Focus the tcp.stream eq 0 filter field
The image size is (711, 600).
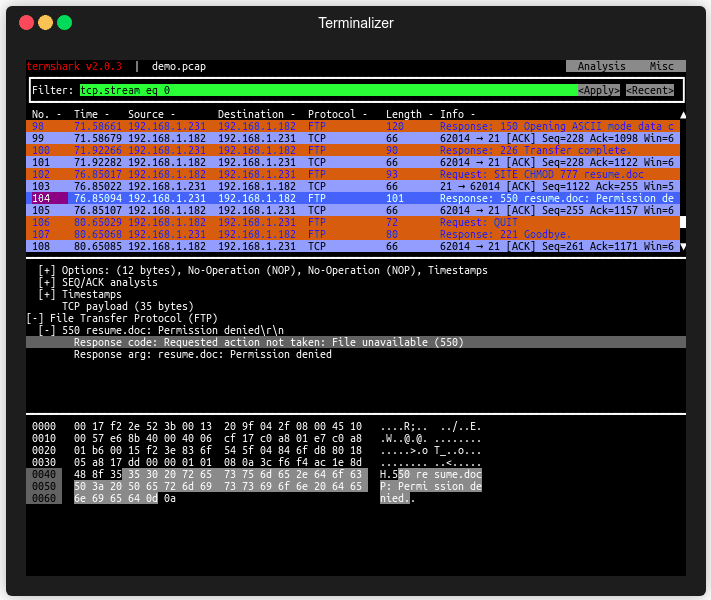click(x=329, y=90)
